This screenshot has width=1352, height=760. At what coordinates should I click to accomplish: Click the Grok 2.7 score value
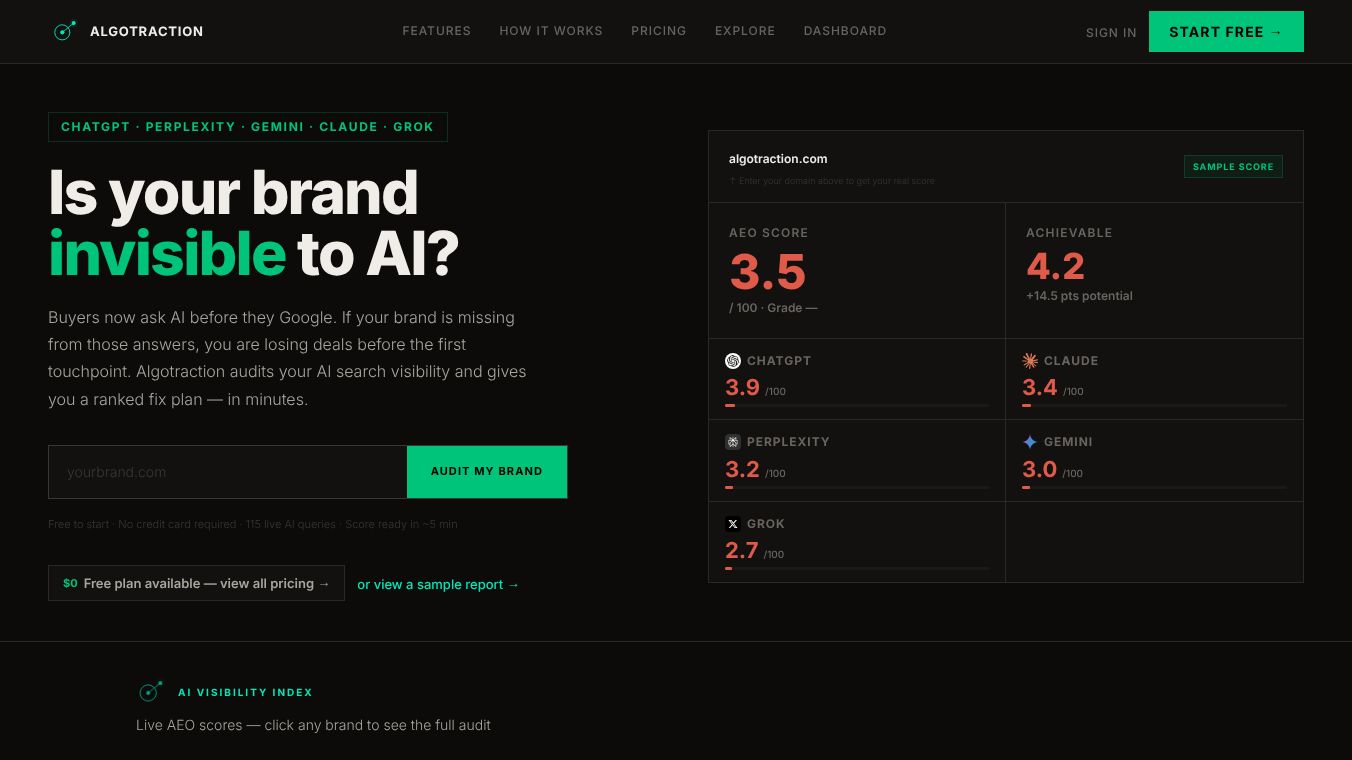coord(742,550)
